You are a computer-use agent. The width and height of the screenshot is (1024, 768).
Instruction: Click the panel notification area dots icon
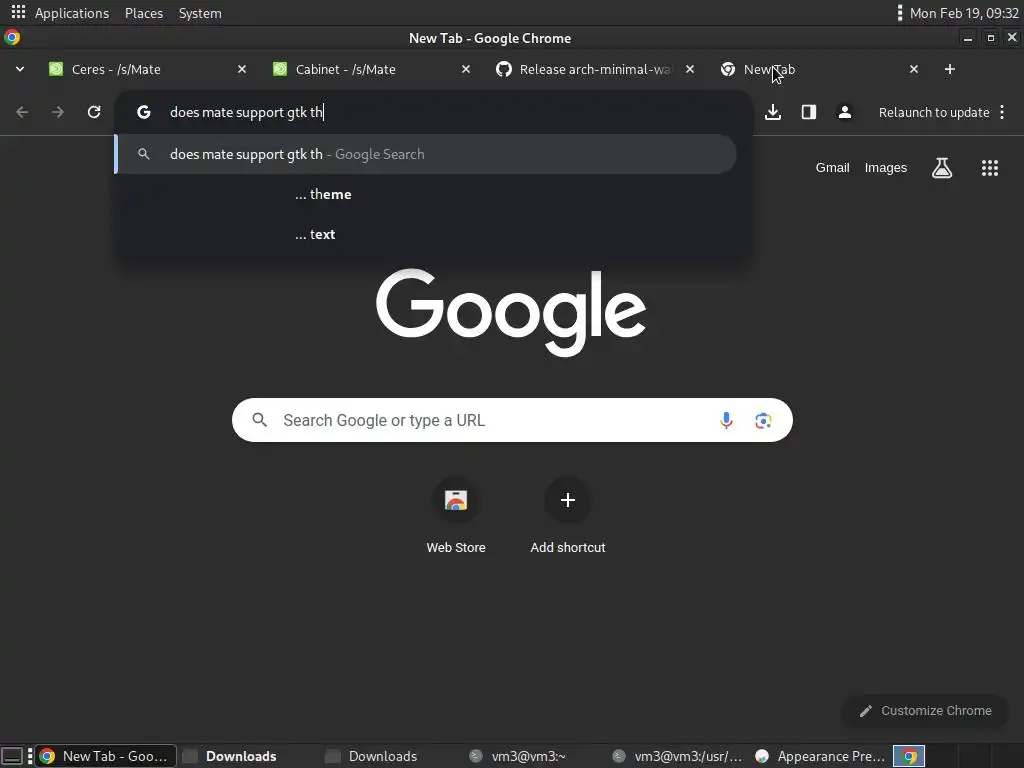(x=900, y=13)
